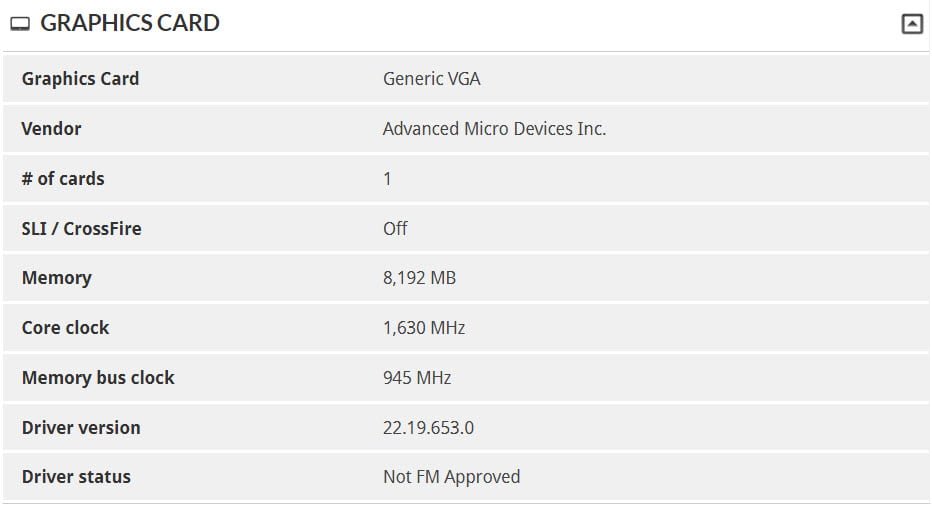Select the Not FM Approved status
This screenshot has height=505, width=932.
pos(451,476)
